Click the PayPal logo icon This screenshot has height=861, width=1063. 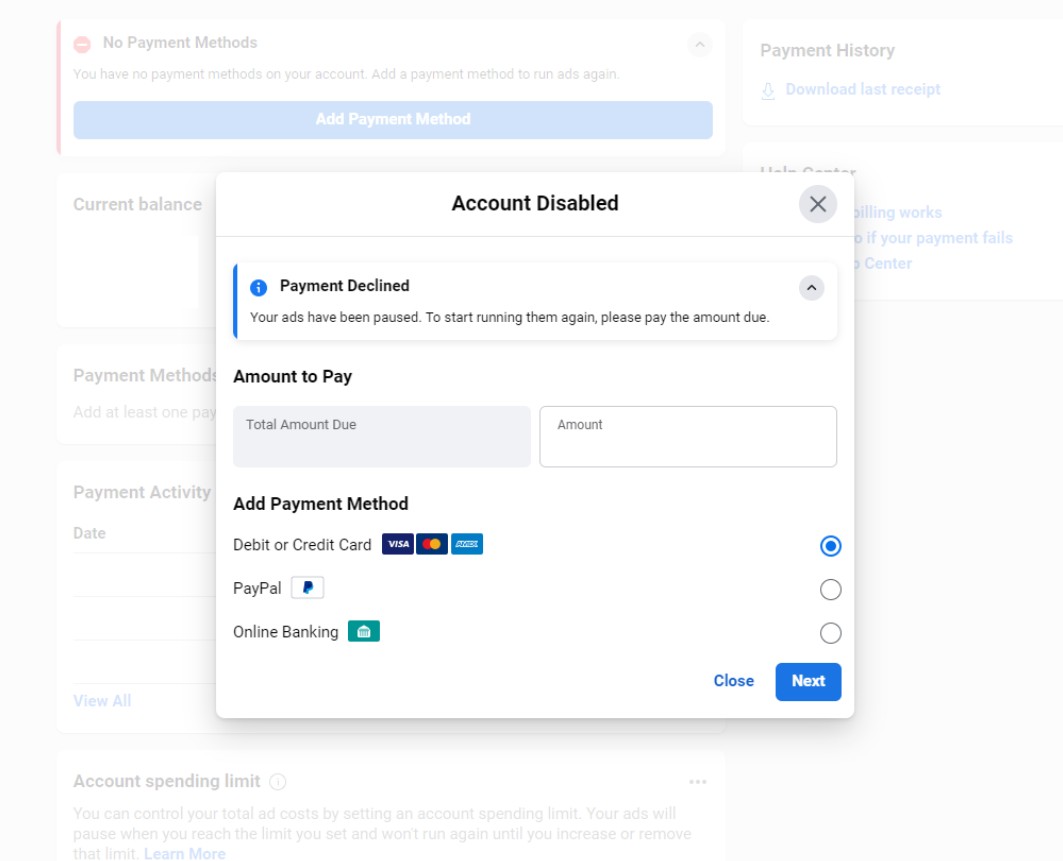tap(307, 588)
